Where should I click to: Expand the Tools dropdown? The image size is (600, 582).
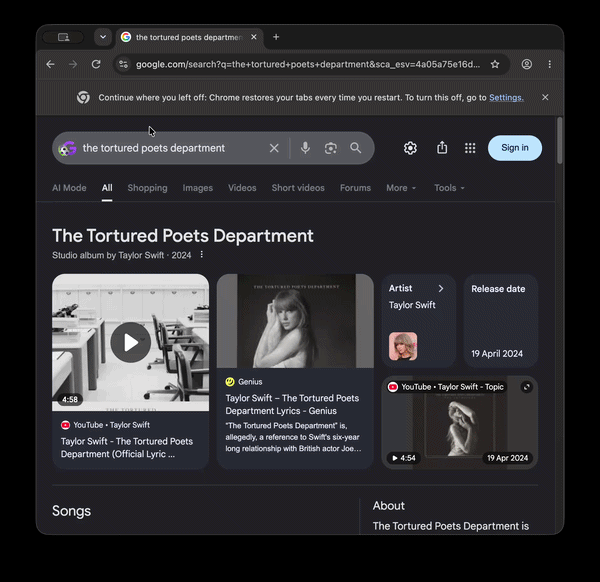(x=449, y=188)
